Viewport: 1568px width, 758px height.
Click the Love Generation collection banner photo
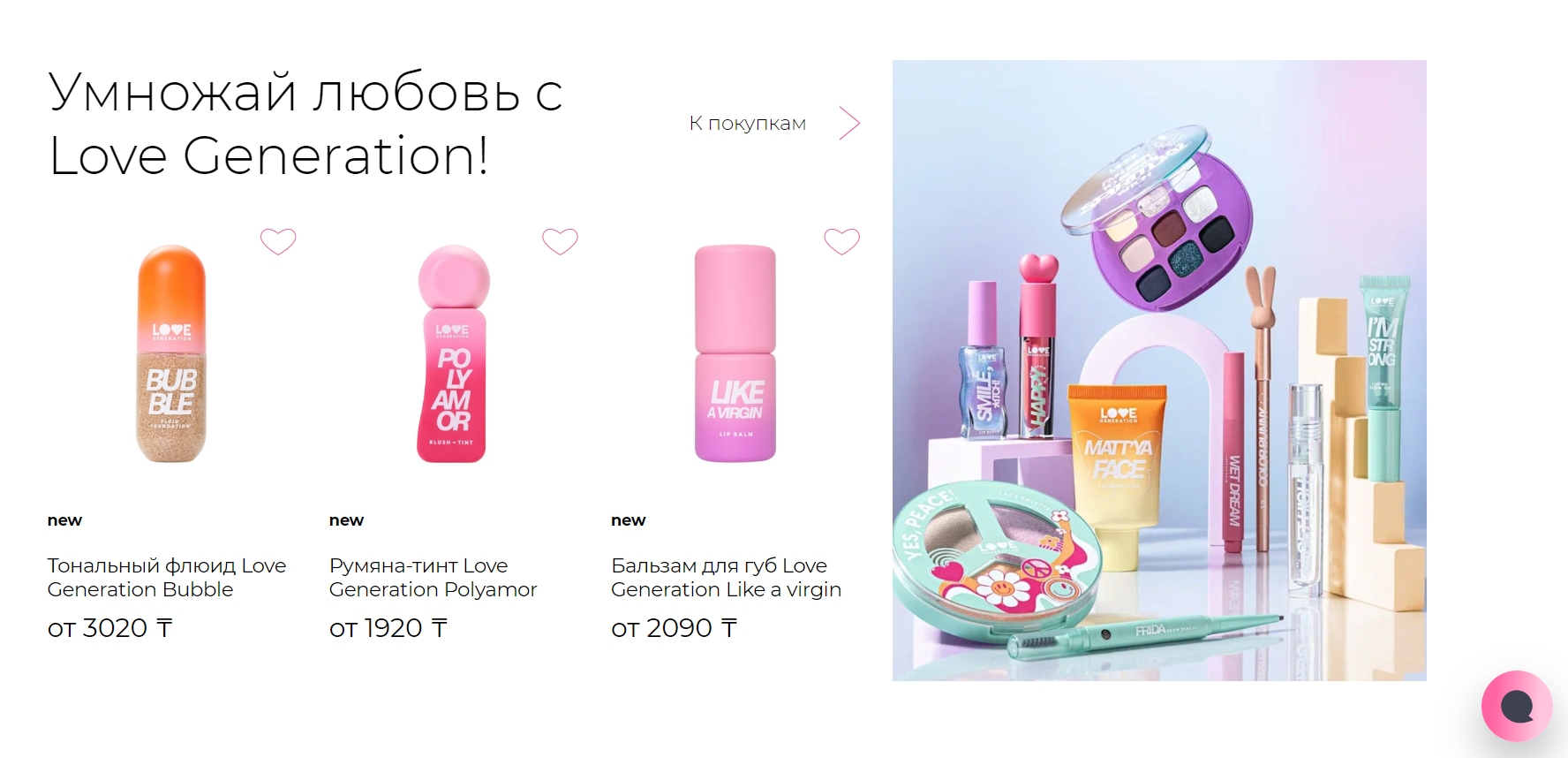point(1159,370)
